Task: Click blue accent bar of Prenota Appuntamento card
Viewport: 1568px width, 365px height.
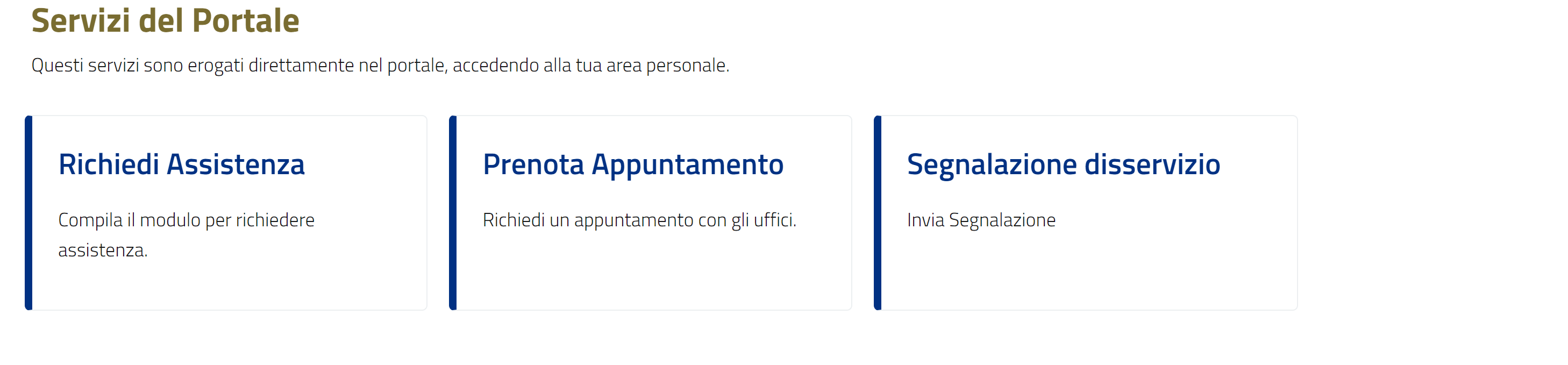Action: pyautogui.click(x=453, y=213)
